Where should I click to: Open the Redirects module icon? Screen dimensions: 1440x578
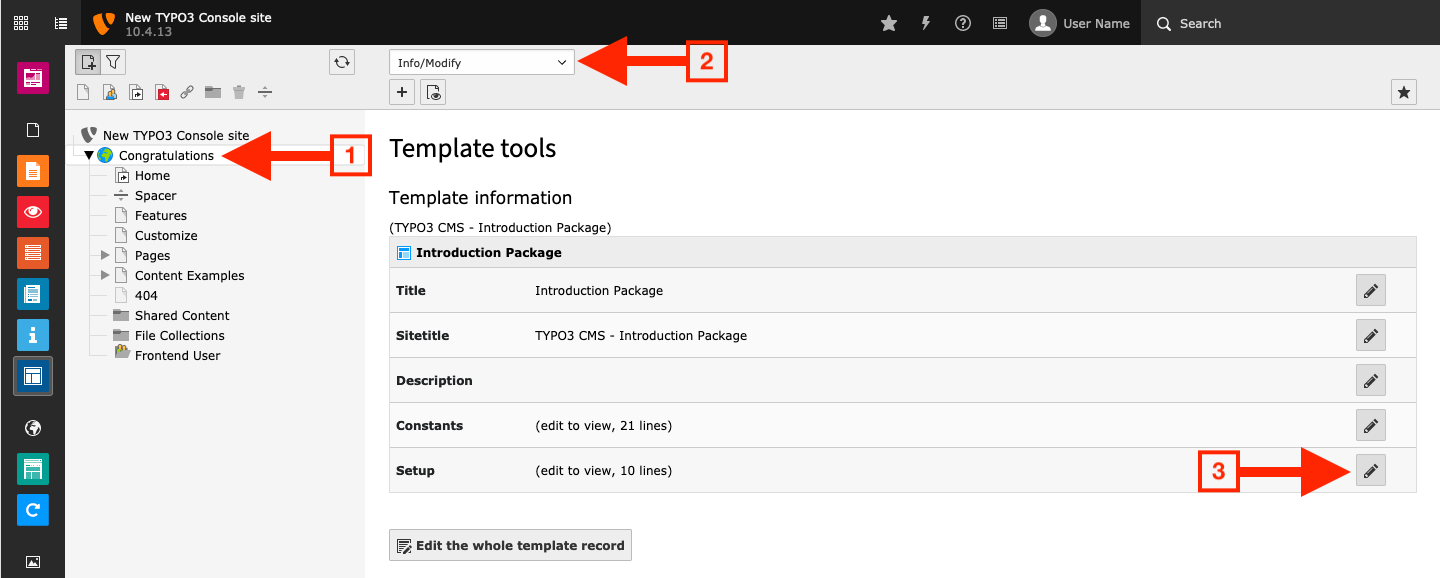33,510
